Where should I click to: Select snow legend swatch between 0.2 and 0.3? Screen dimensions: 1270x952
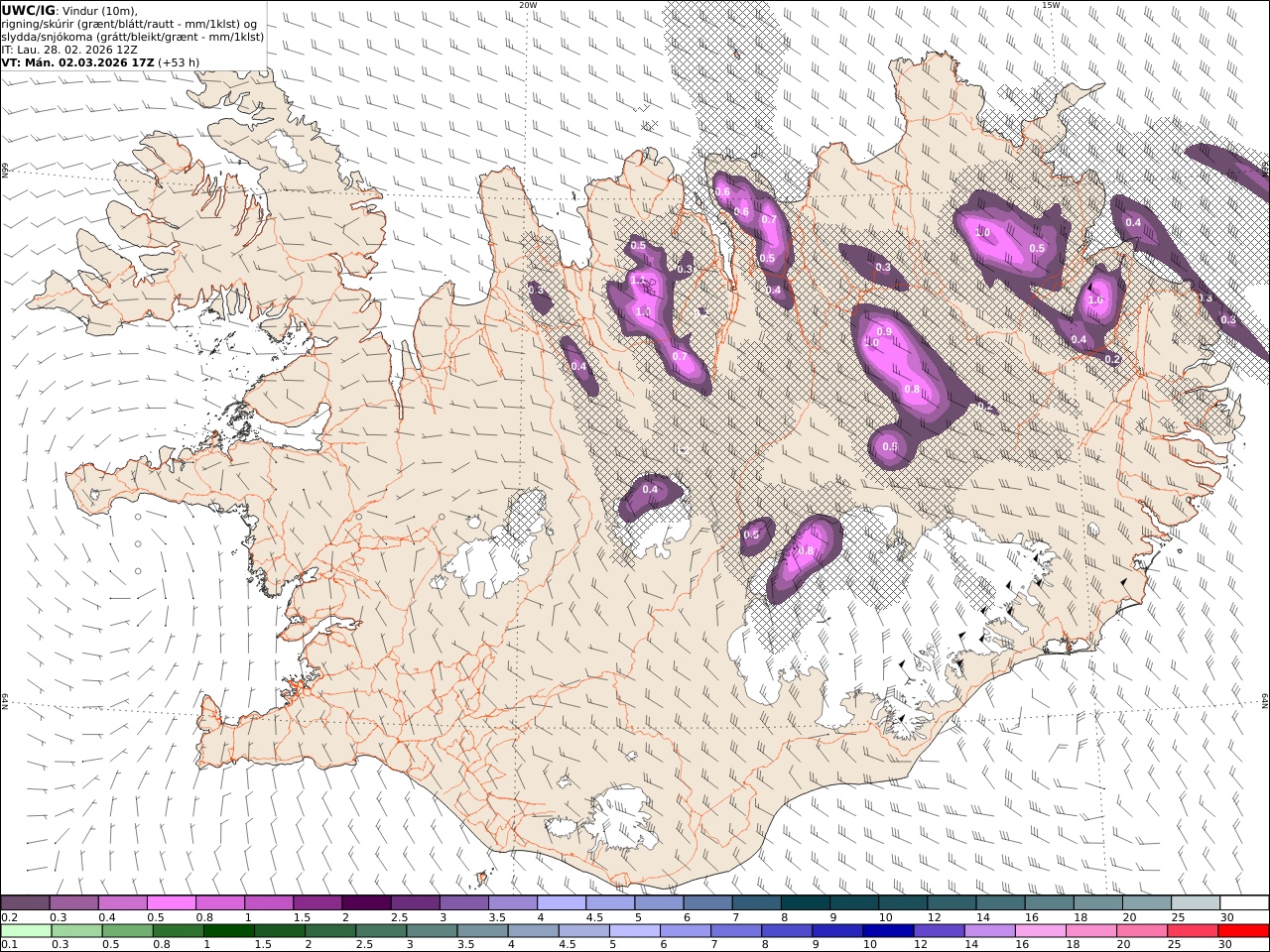[25, 903]
